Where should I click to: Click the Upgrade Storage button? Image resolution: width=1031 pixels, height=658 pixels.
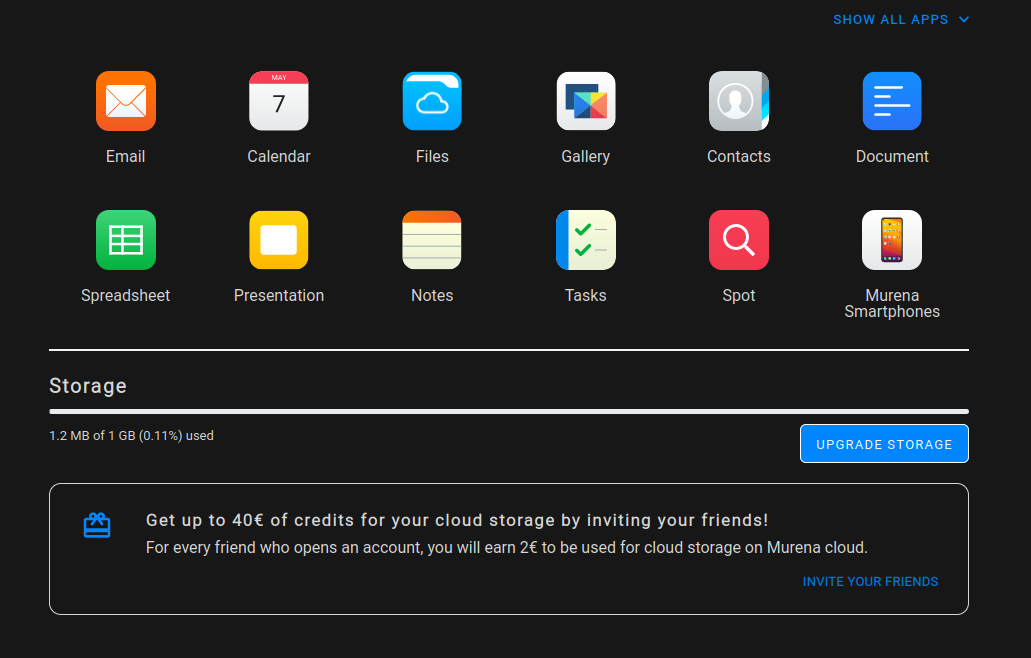884,444
